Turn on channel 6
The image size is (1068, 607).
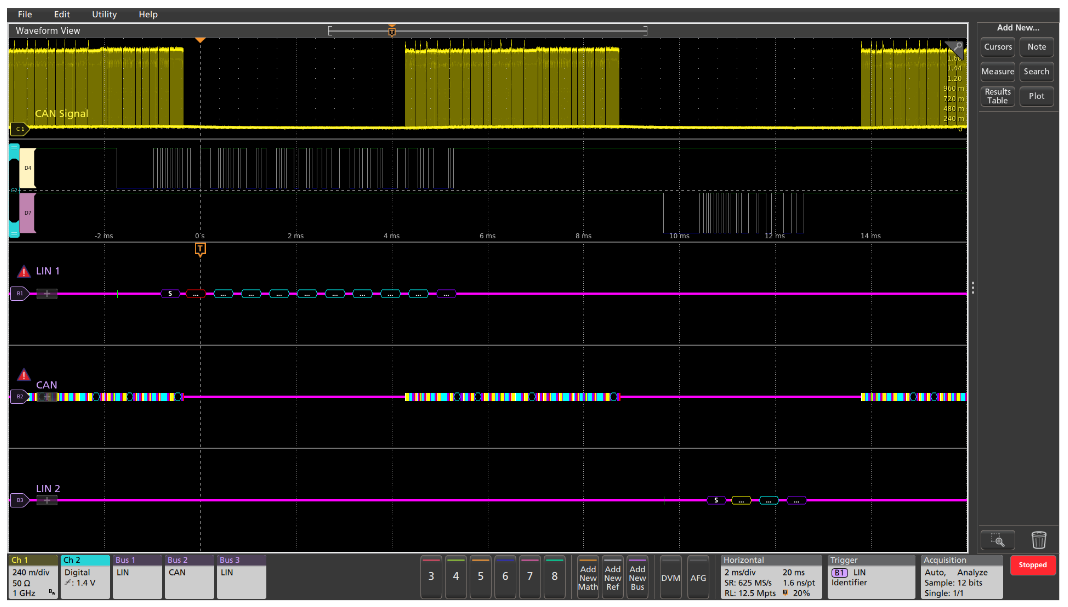pyautogui.click(x=505, y=577)
